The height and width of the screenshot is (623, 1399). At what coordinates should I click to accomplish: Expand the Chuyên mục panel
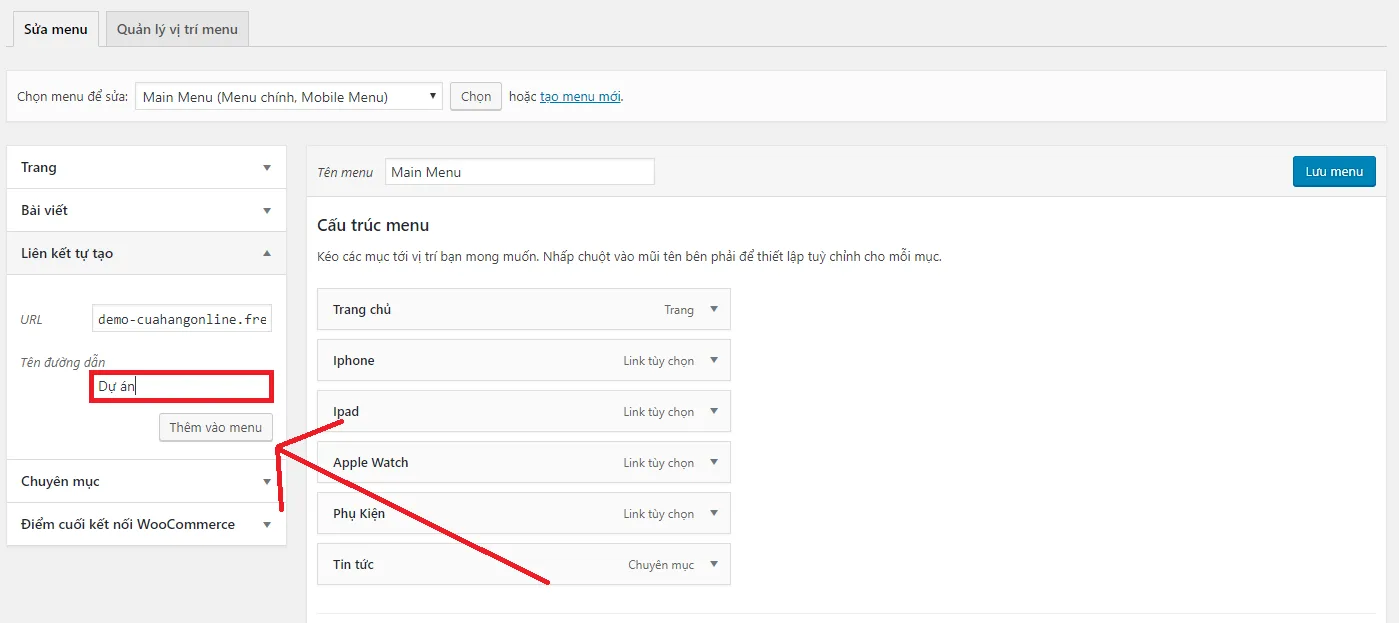pos(146,481)
